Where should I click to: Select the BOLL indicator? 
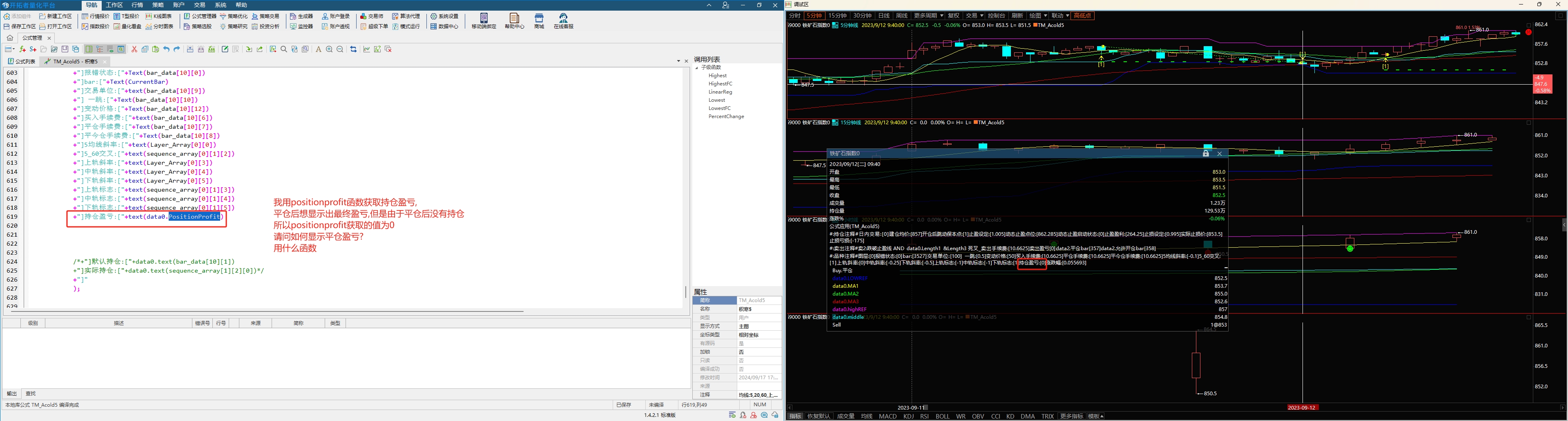[x=942, y=416]
